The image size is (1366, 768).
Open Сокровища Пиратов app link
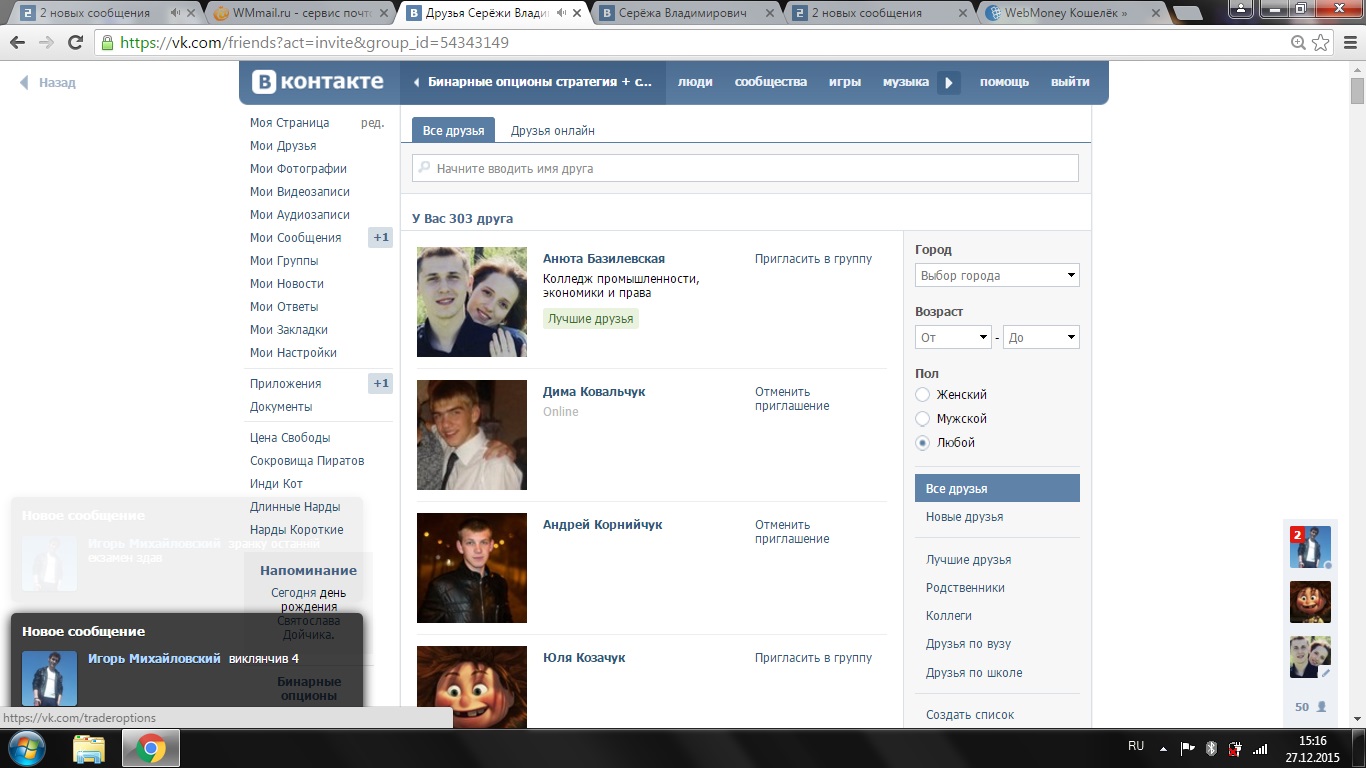point(307,461)
